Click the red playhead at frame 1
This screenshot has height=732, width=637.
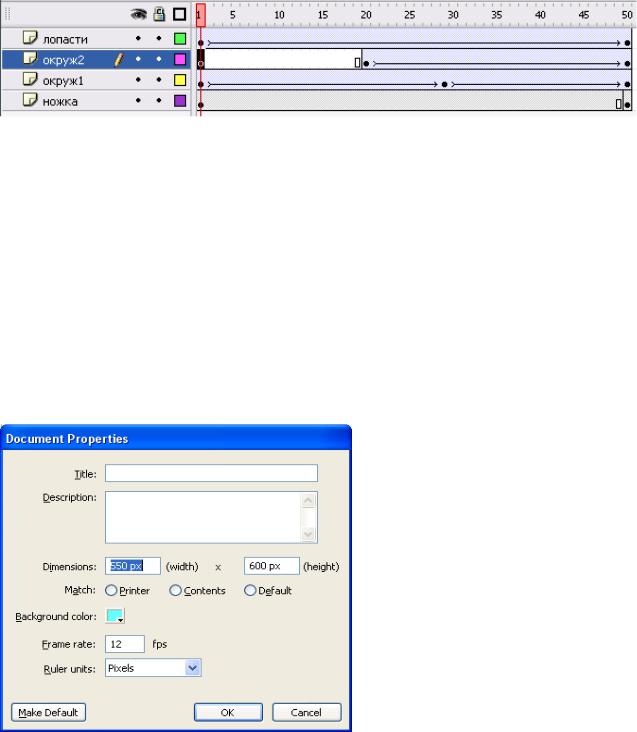point(201,15)
